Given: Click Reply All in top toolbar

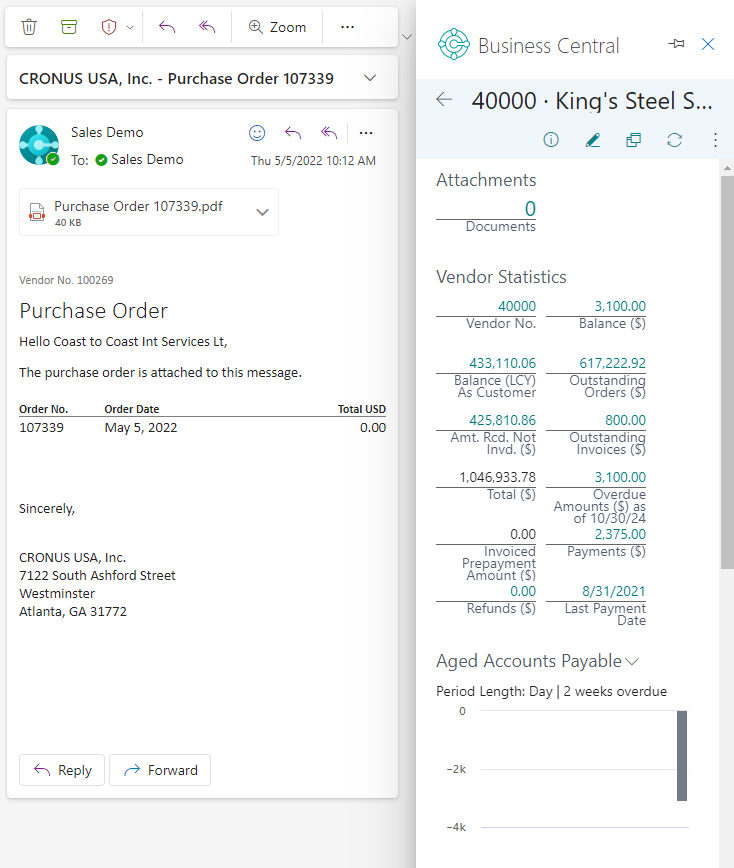Looking at the screenshot, I should [207, 27].
